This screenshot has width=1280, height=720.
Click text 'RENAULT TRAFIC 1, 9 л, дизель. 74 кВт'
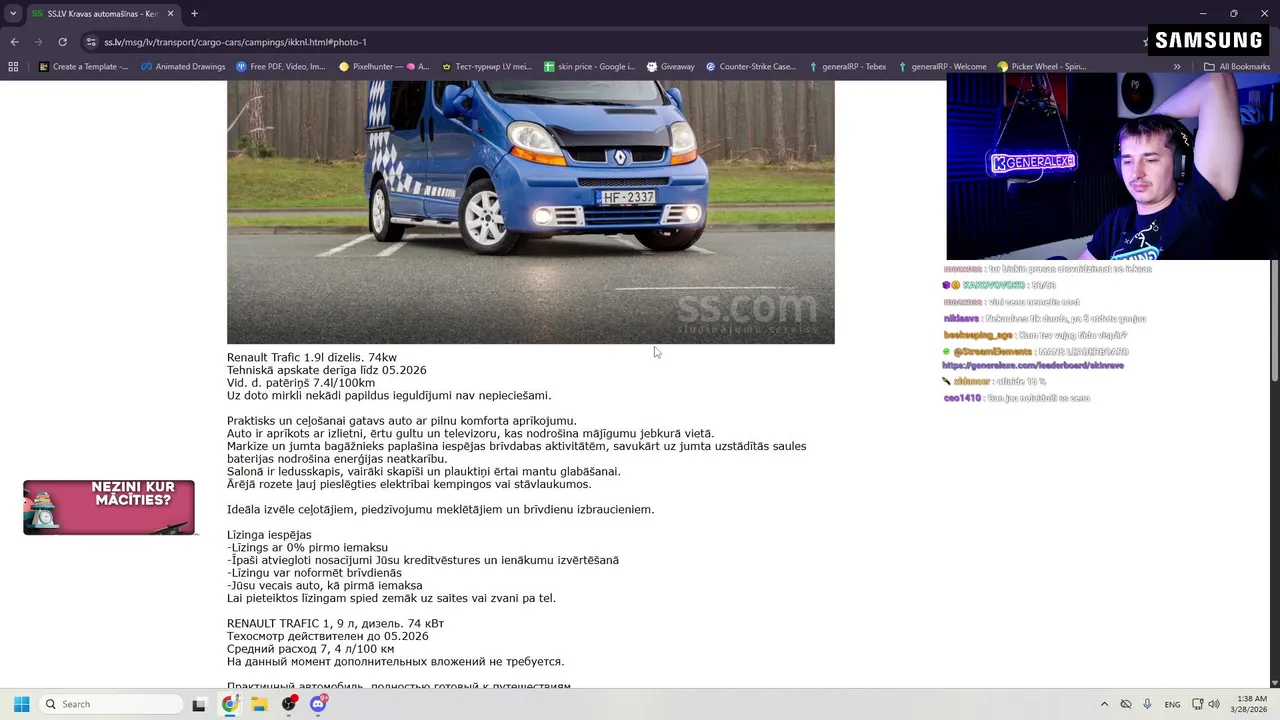pyautogui.click(x=335, y=623)
